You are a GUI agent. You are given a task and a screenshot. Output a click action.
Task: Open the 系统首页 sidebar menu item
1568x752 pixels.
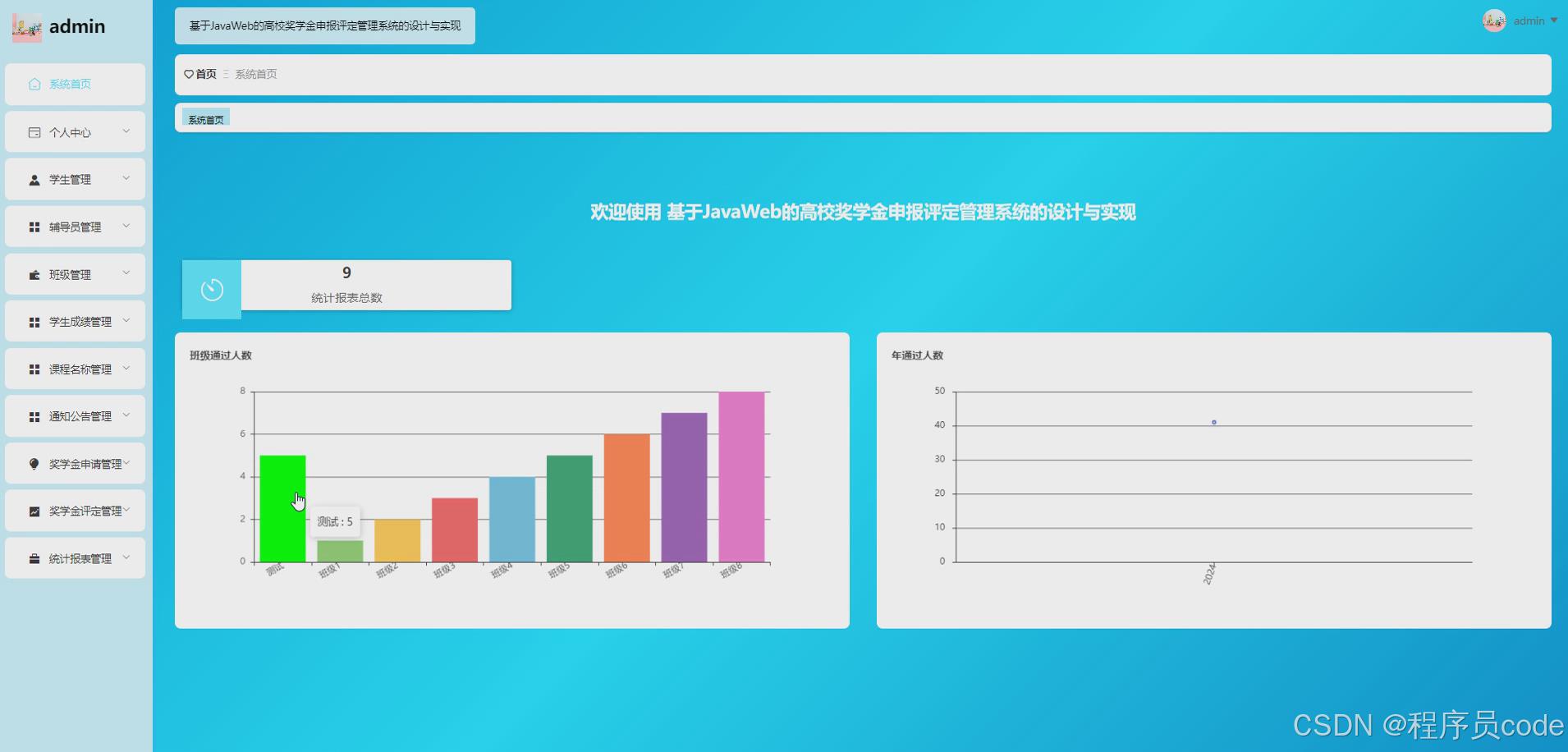click(x=75, y=84)
